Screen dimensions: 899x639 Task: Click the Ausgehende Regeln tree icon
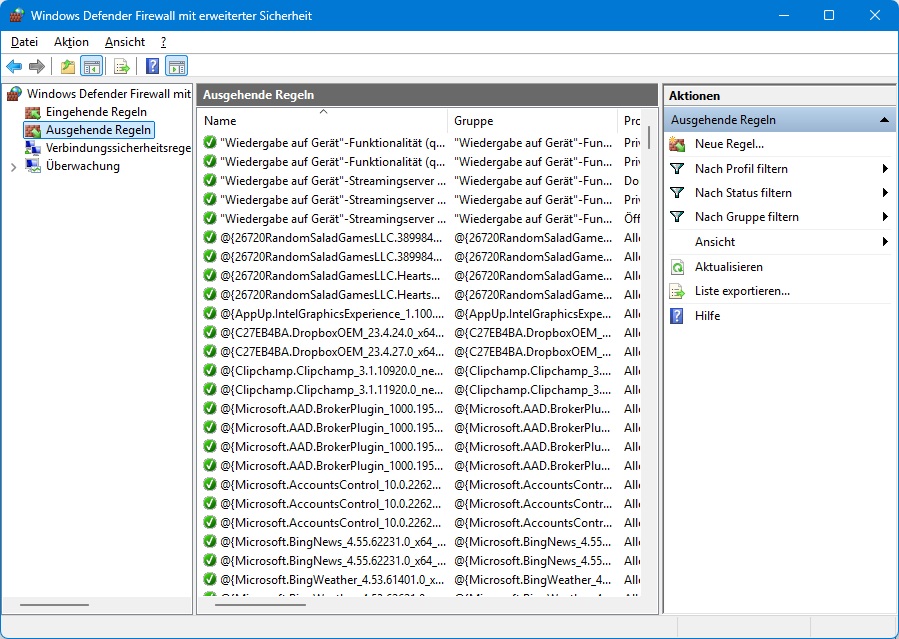pos(33,130)
